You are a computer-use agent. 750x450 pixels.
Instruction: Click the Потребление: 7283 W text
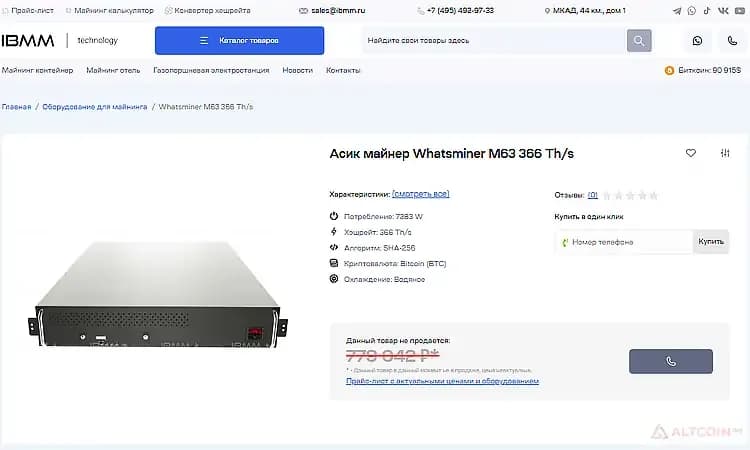pos(383,217)
